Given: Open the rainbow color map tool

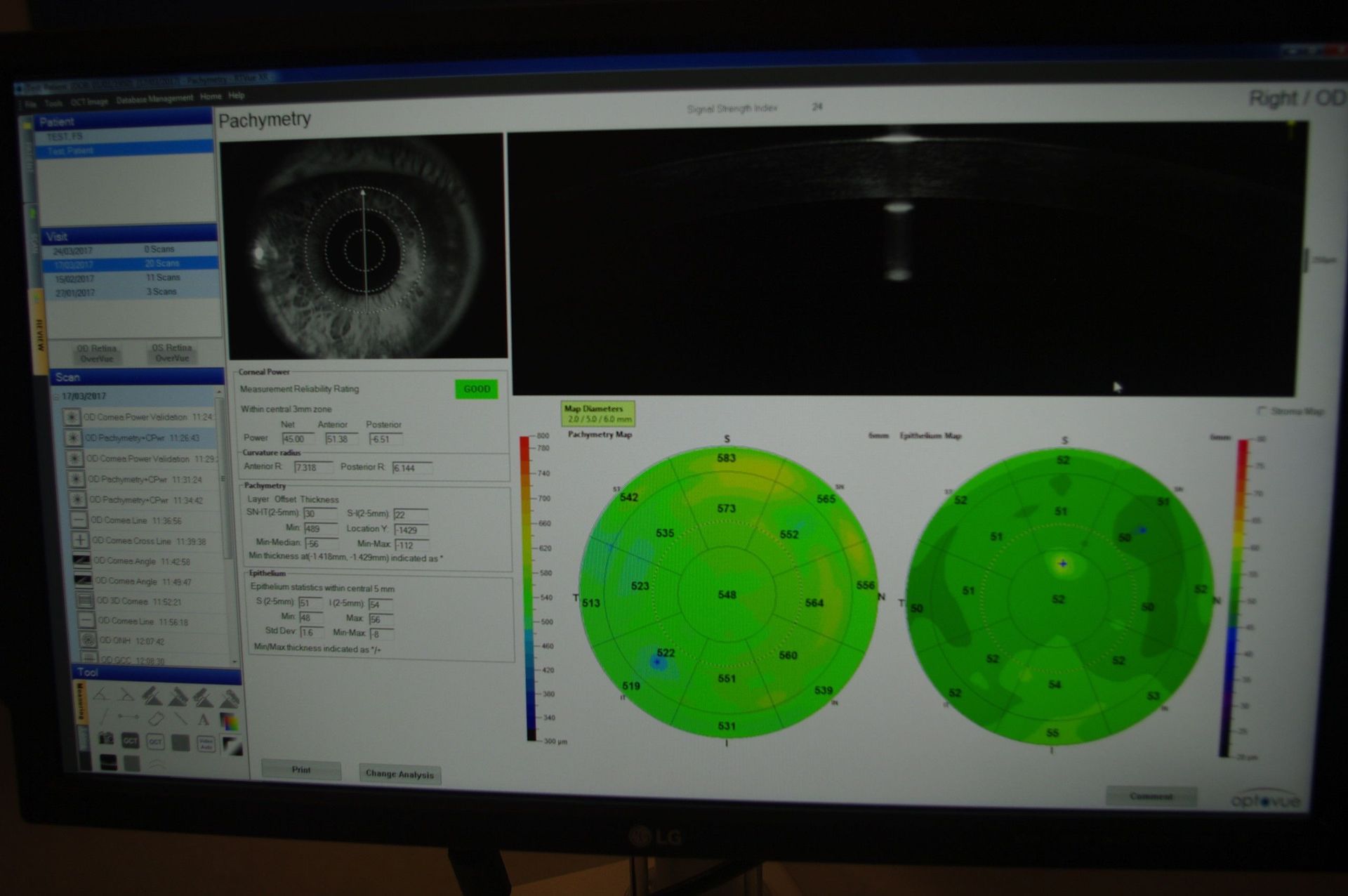Looking at the screenshot, I should [230, 720].
